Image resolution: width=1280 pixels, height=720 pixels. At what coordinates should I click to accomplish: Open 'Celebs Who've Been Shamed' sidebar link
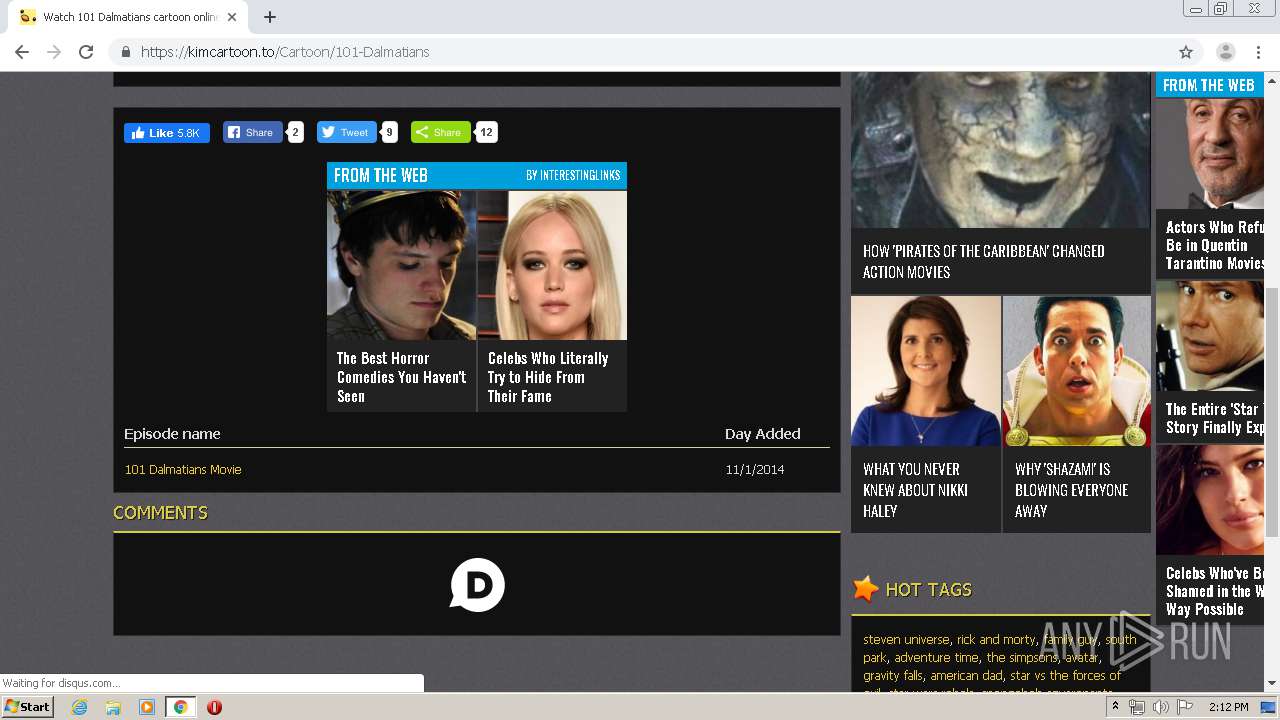[1215, 591]
